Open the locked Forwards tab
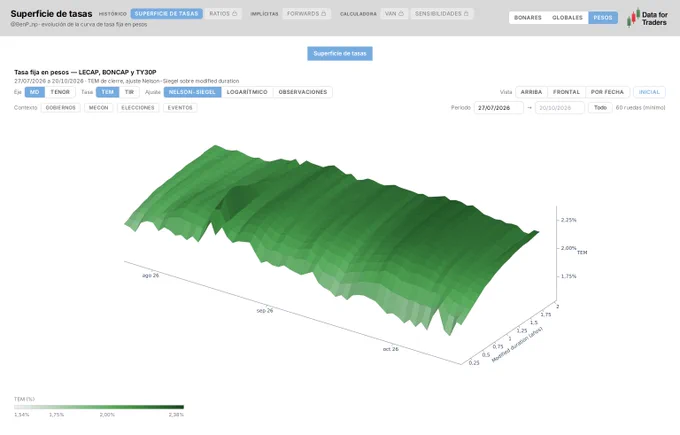The height and width of the screenshot is (435, 680). (307, 14)
